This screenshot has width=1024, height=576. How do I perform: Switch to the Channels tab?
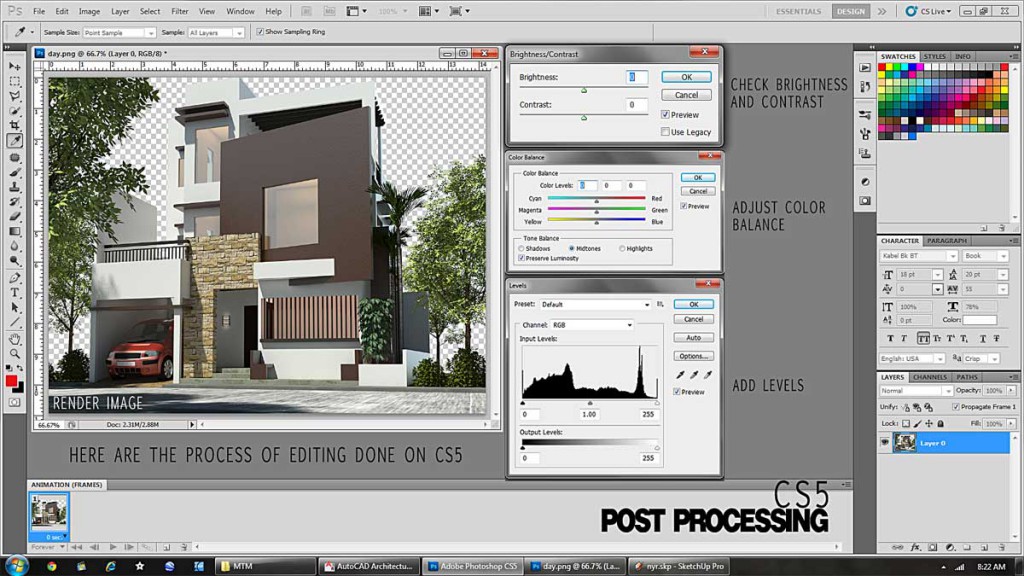(929, 377)
